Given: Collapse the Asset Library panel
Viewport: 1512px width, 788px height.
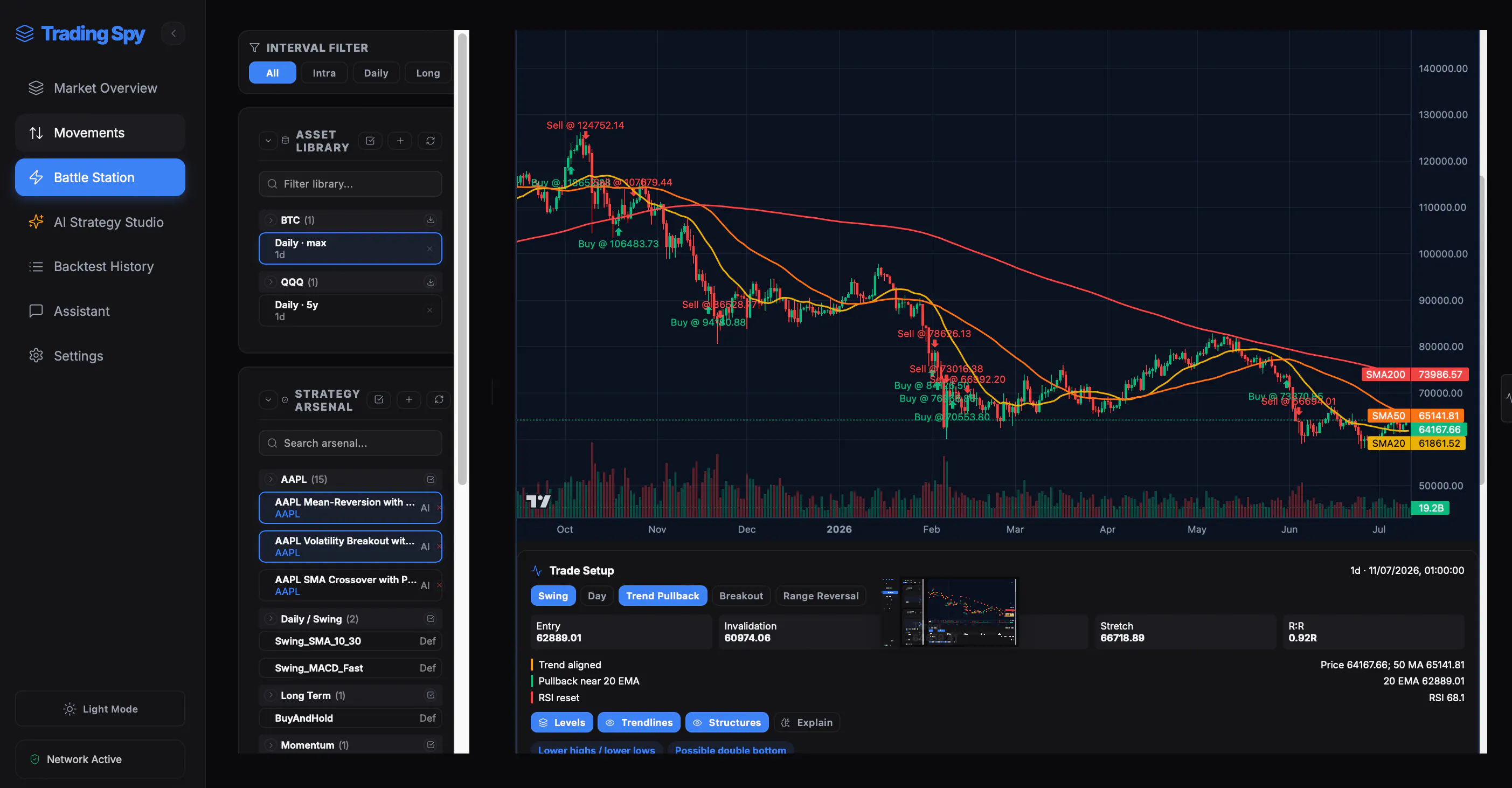Looking at the screenshot, I should [268, 141].
